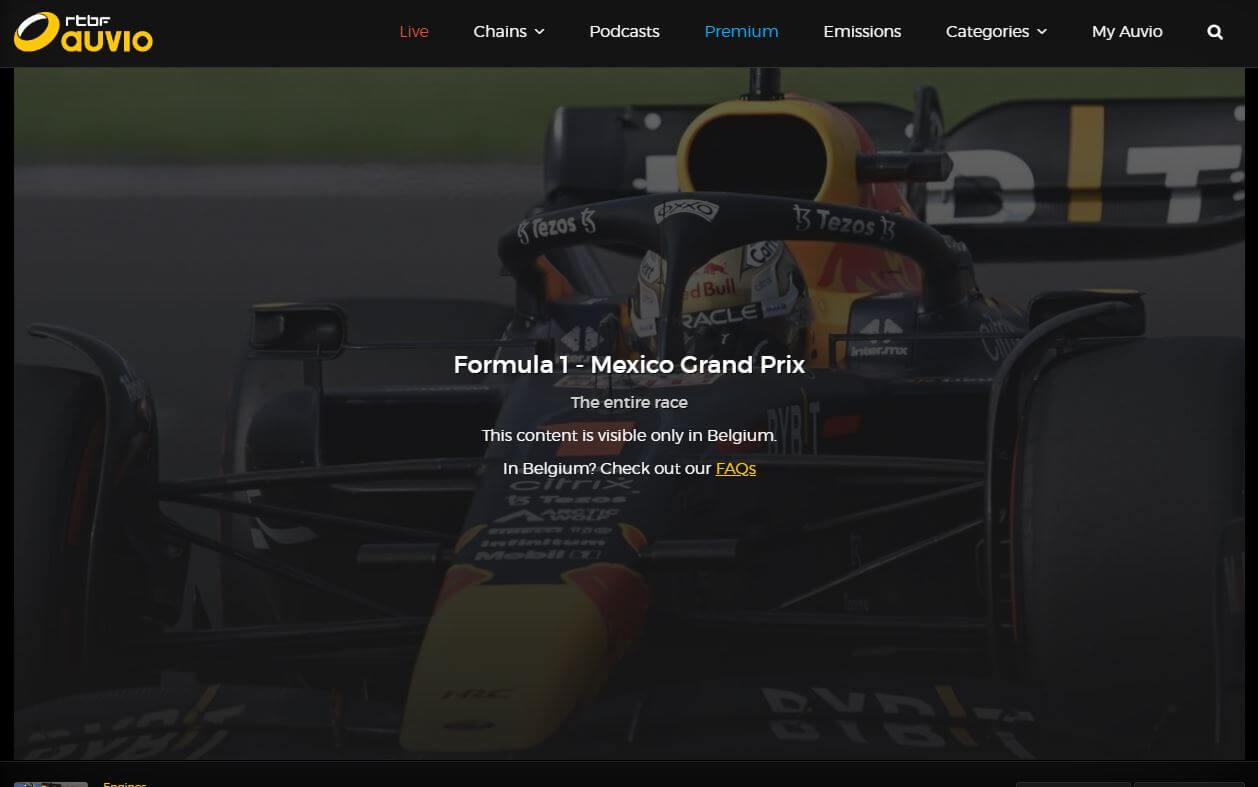Viewport: 1258px width, 787px height.
Task: Follow the FAQs link
Action: pyautogui.click(x=736, y=468)
